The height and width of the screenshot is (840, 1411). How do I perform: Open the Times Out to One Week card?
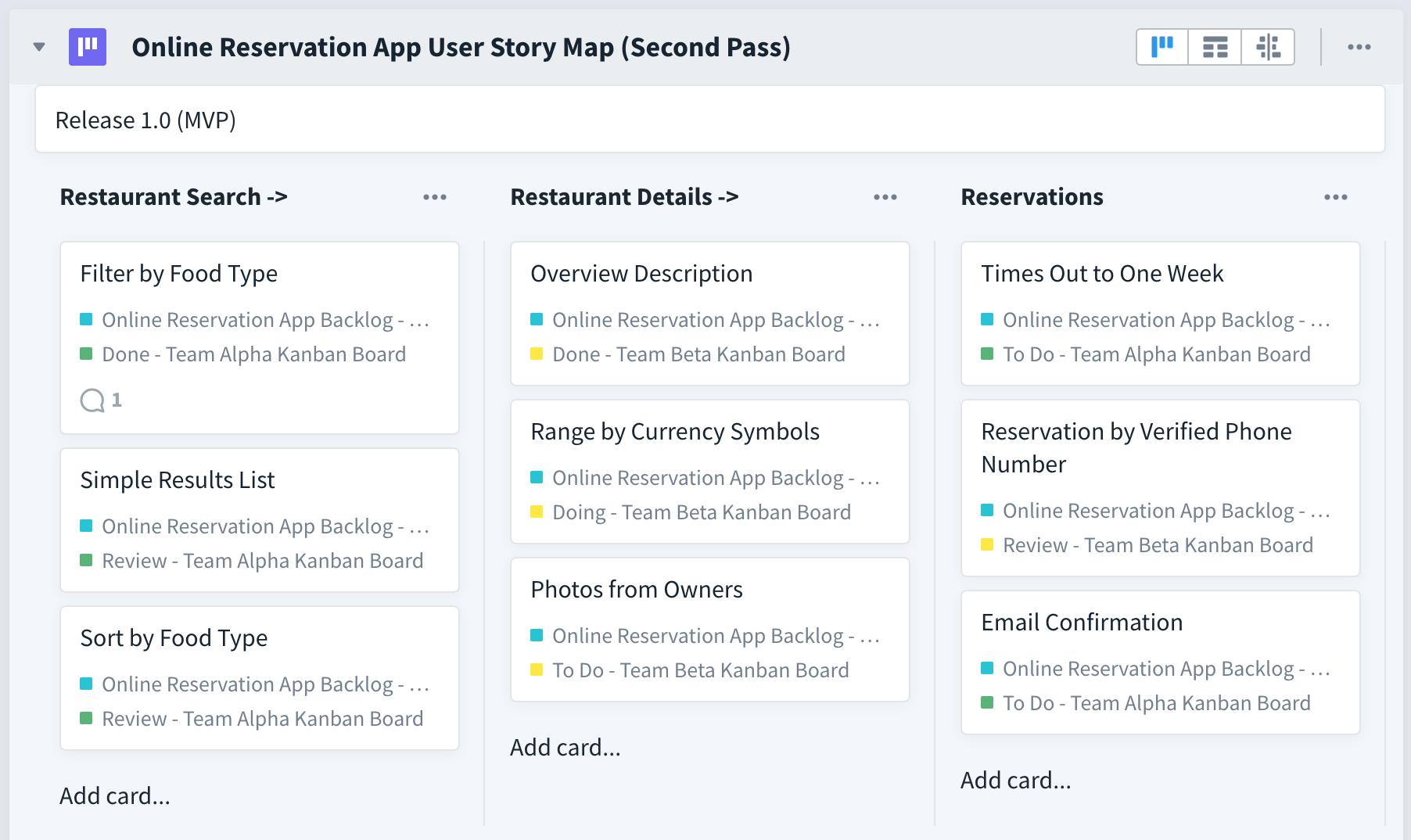tap(1103, 273)
